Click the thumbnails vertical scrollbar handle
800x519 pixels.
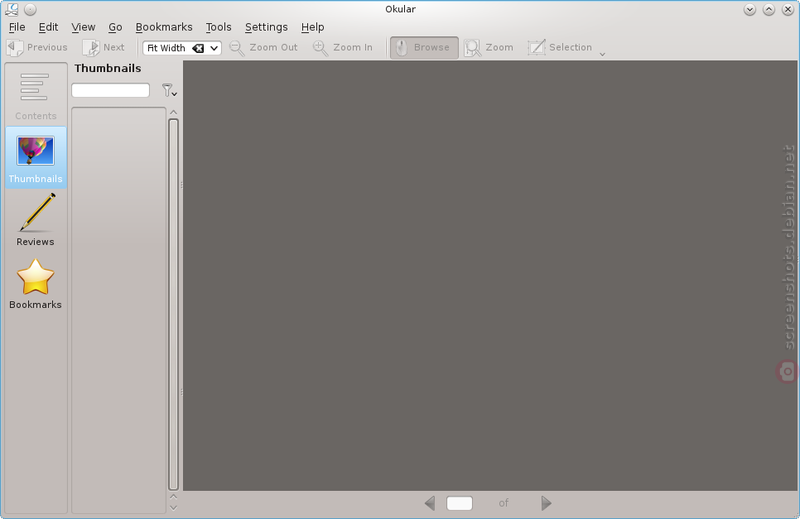point(173,304)
